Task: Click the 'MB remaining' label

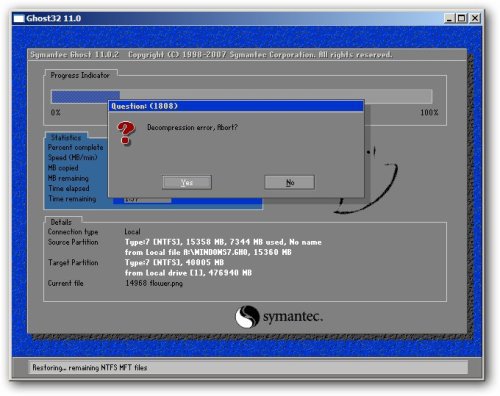Action: [68, 178]
